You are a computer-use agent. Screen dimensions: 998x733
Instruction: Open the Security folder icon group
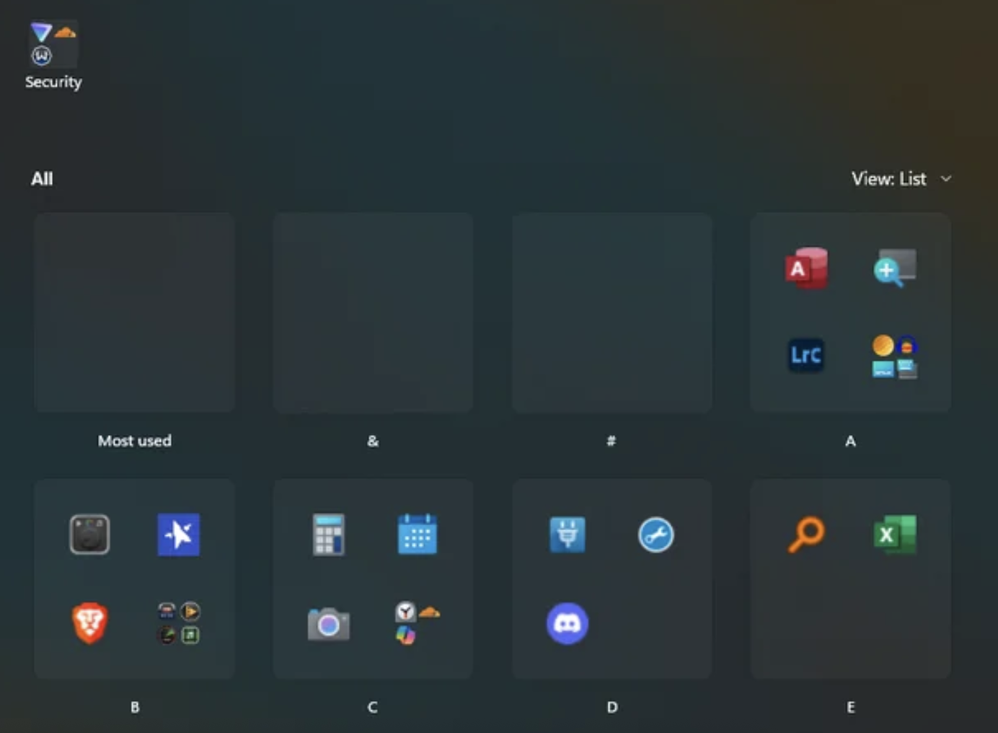click(53, 43)
